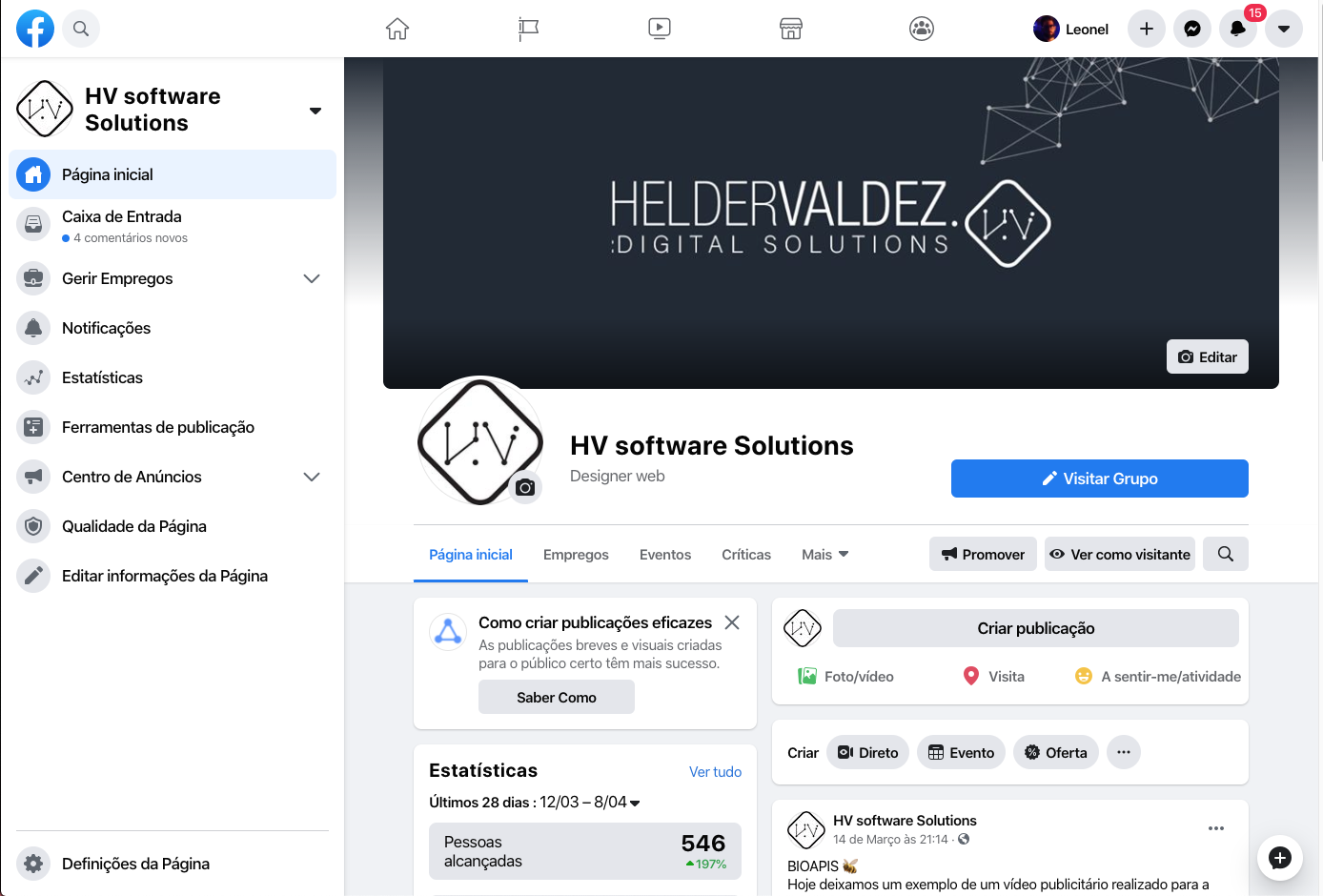
Task: Open the Mais dropdown tab
Action: click(825, 554)
